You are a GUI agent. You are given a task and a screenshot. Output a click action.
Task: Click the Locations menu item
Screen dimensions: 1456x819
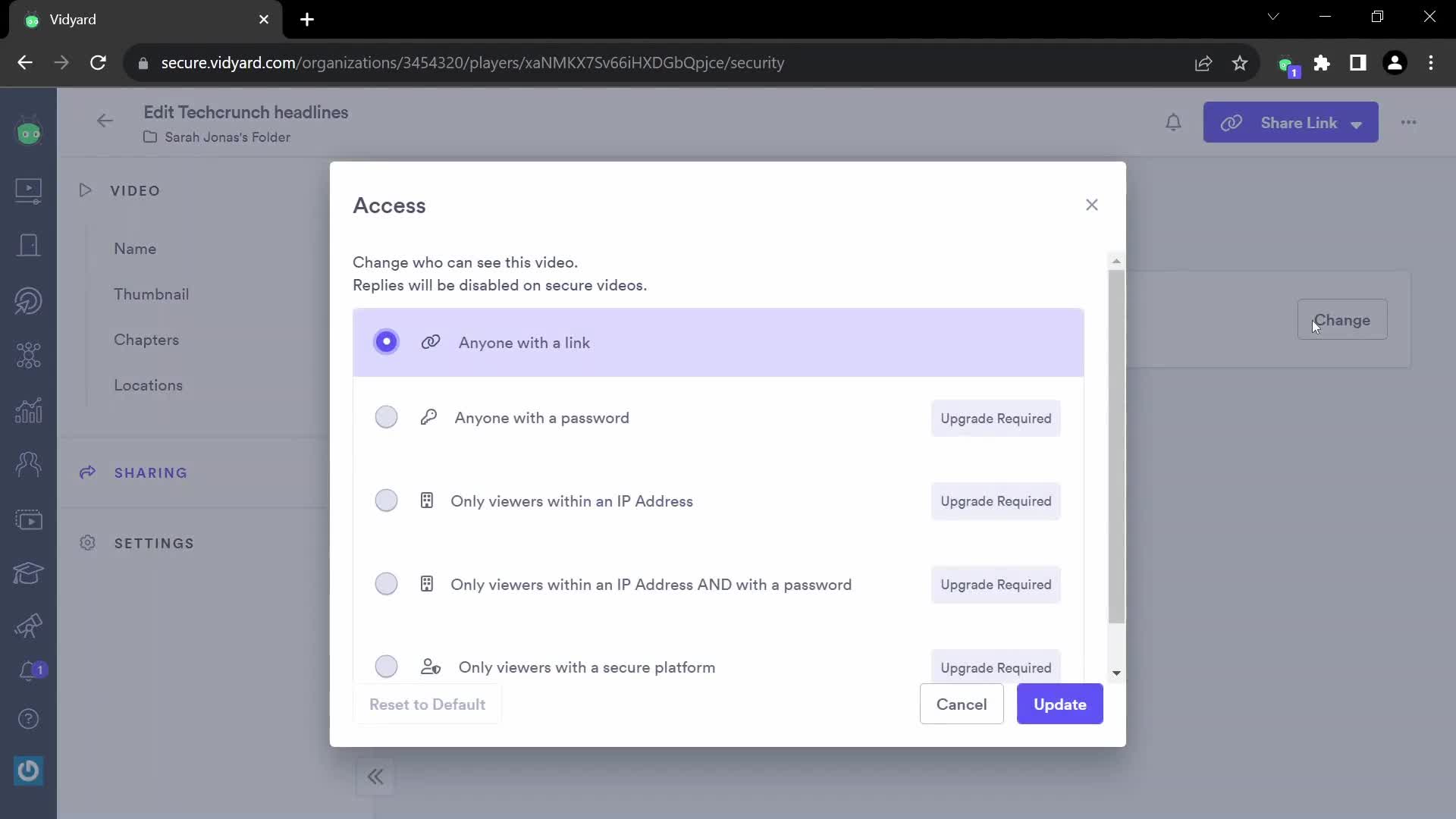[x=148, y=385]
